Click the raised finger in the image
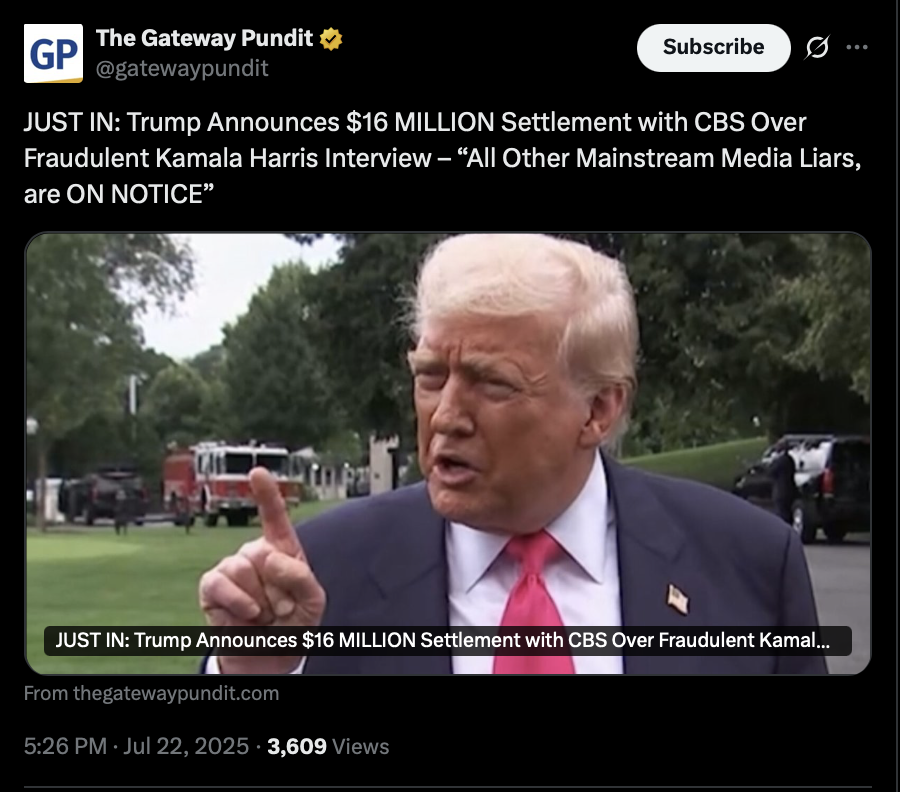The height and width of the screenshot is (792, 900). coord(274,512)
